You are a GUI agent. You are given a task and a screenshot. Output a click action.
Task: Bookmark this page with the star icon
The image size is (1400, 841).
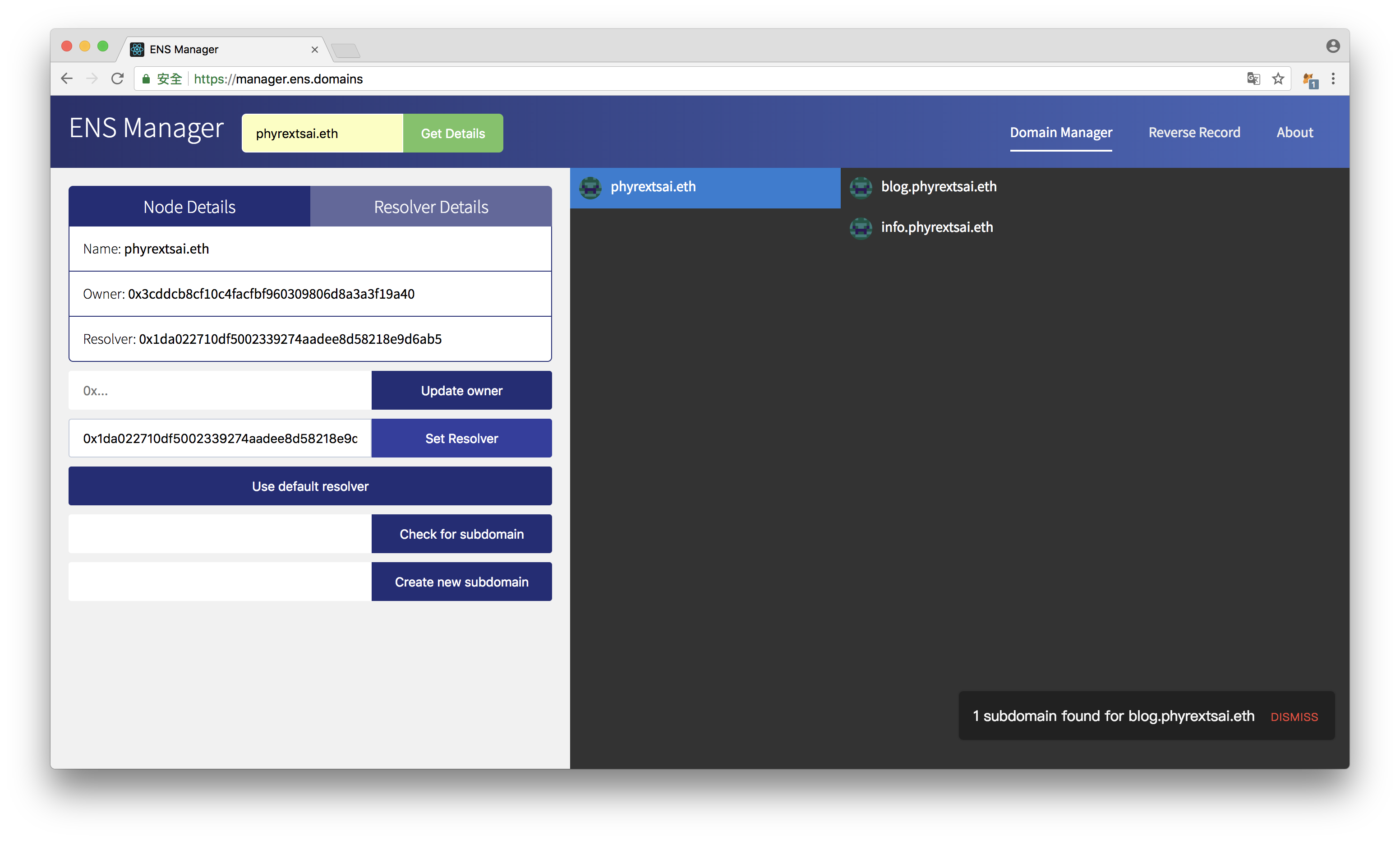(1278, 79)
